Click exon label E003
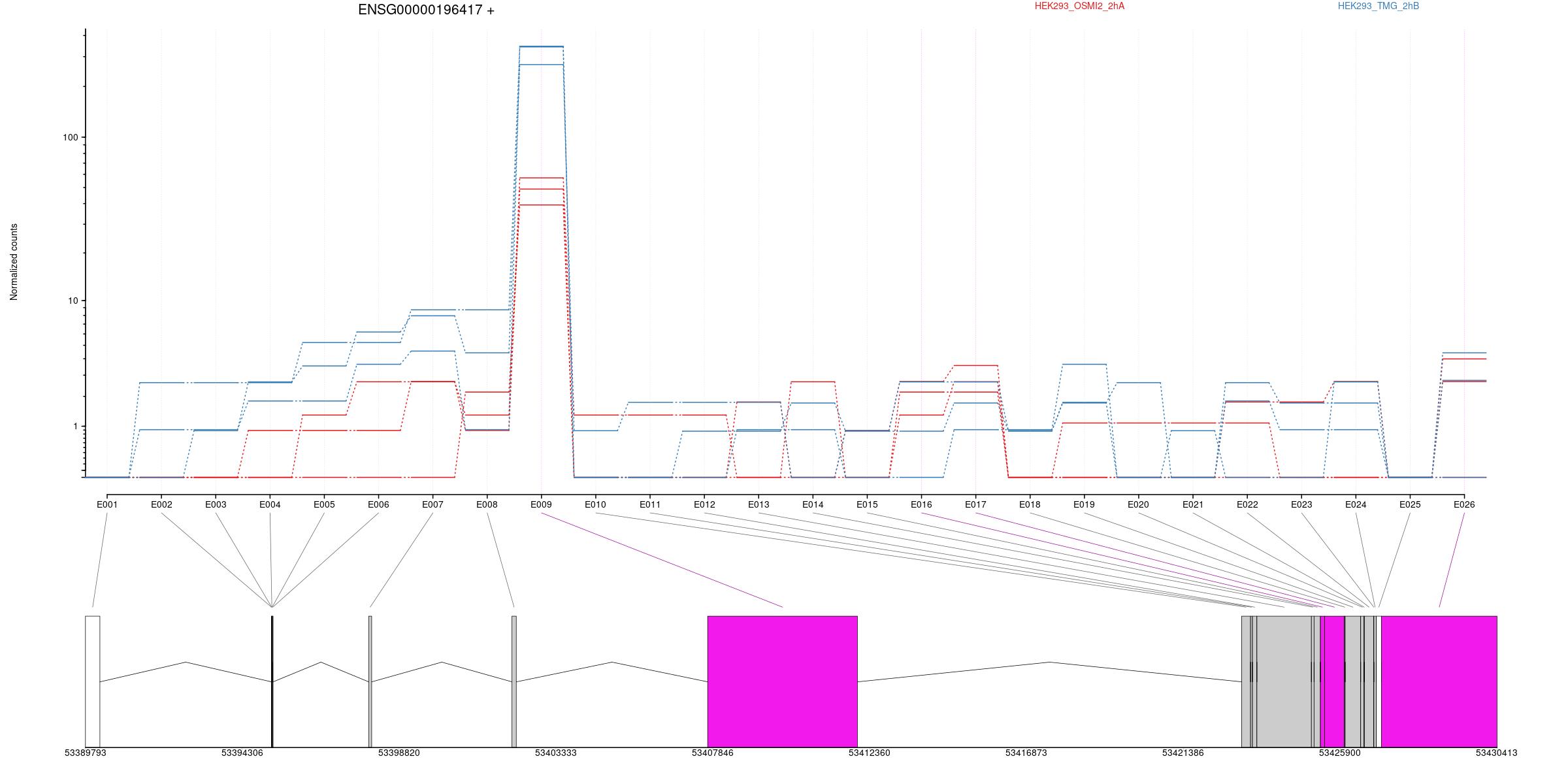Viewport: 1568px width, 784px height. pos(216,504)
